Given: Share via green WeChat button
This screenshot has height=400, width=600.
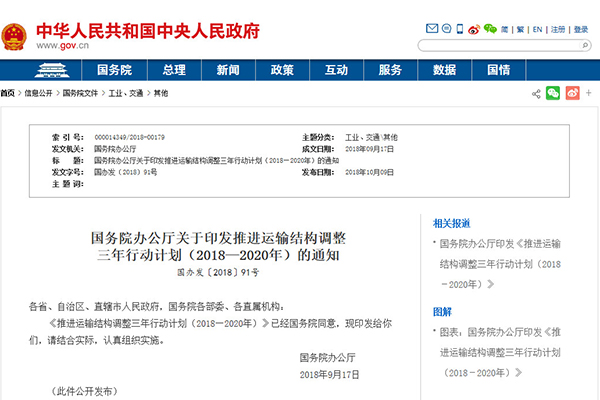Looking at the screenshot, I should [553, 93].
